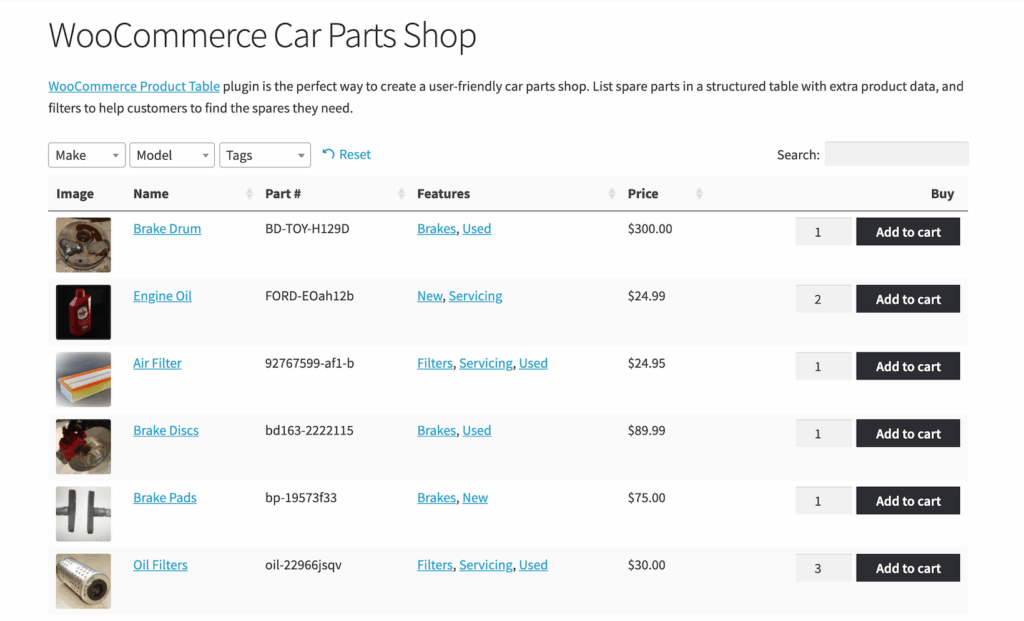The width and height of the screenshot is (1024, 621).
Task: Open the Oil Filters product link
Action: pos(160,565)
